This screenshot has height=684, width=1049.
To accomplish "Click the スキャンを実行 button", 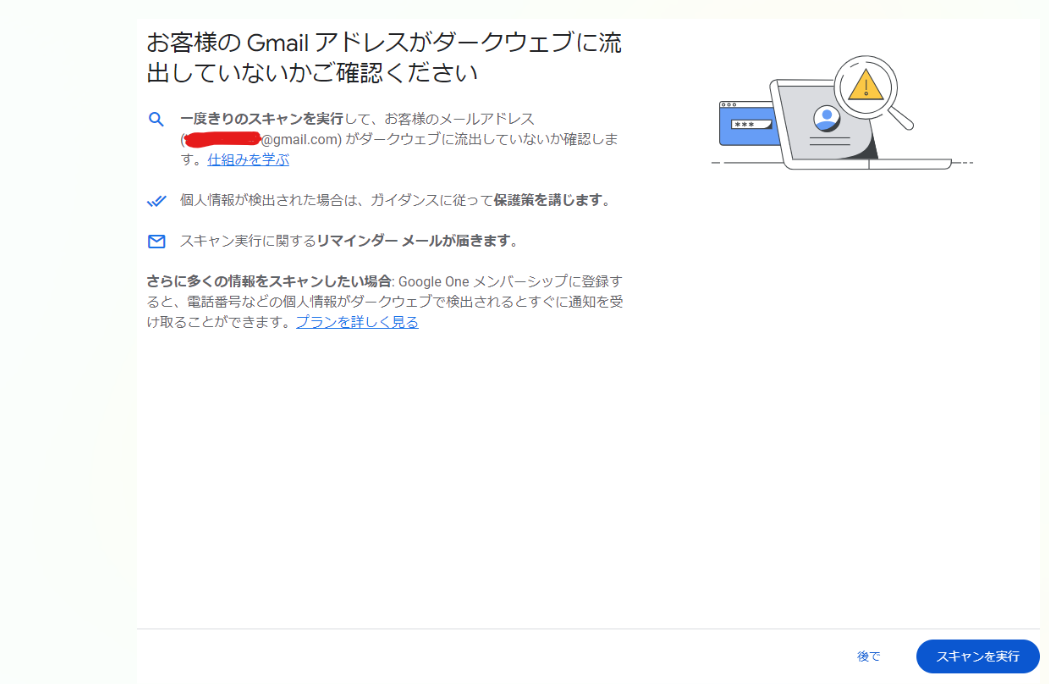I will pos(977,657).
